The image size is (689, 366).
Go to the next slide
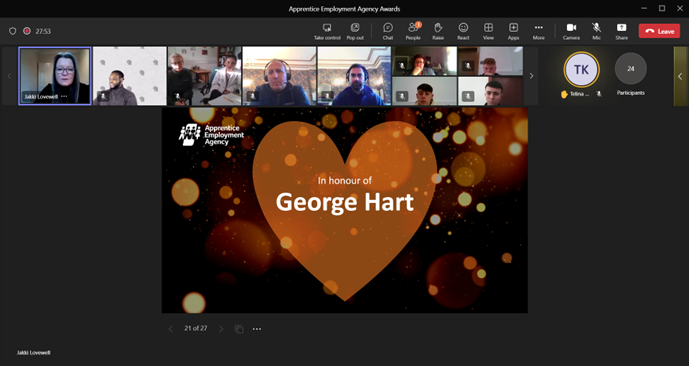221,329
